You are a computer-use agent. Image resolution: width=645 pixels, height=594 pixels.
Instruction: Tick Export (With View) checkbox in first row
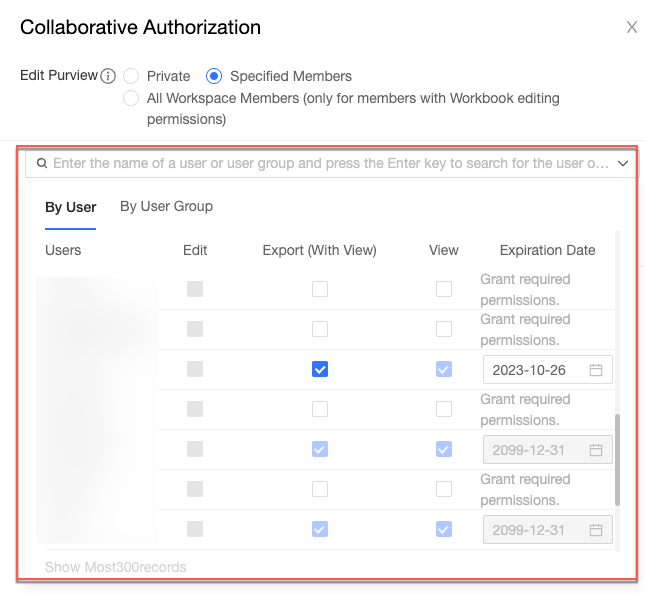320,289
